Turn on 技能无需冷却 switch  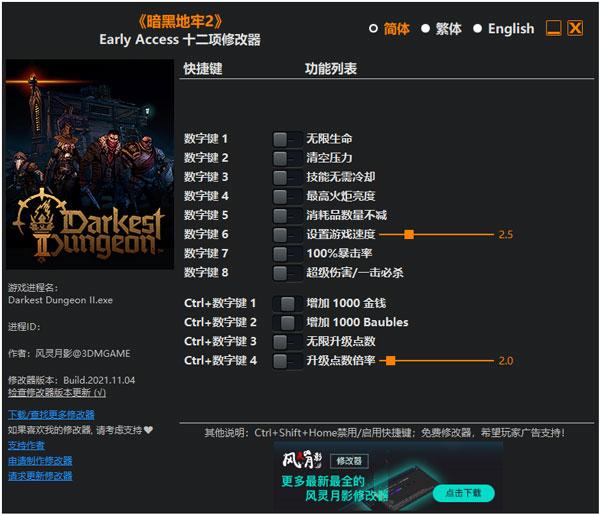286,177
